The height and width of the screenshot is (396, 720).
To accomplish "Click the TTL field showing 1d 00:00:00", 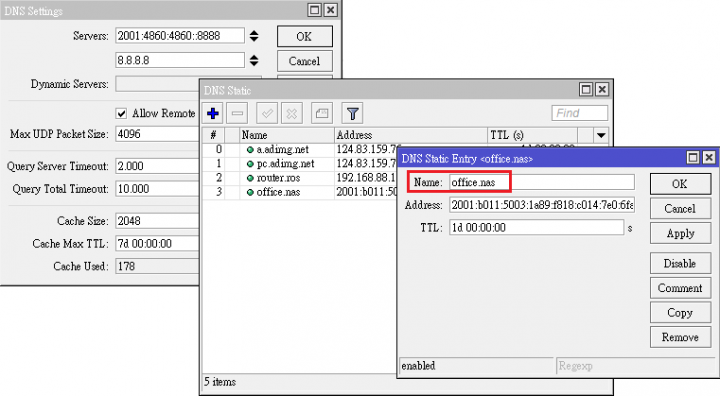I will tap(536, 227).
